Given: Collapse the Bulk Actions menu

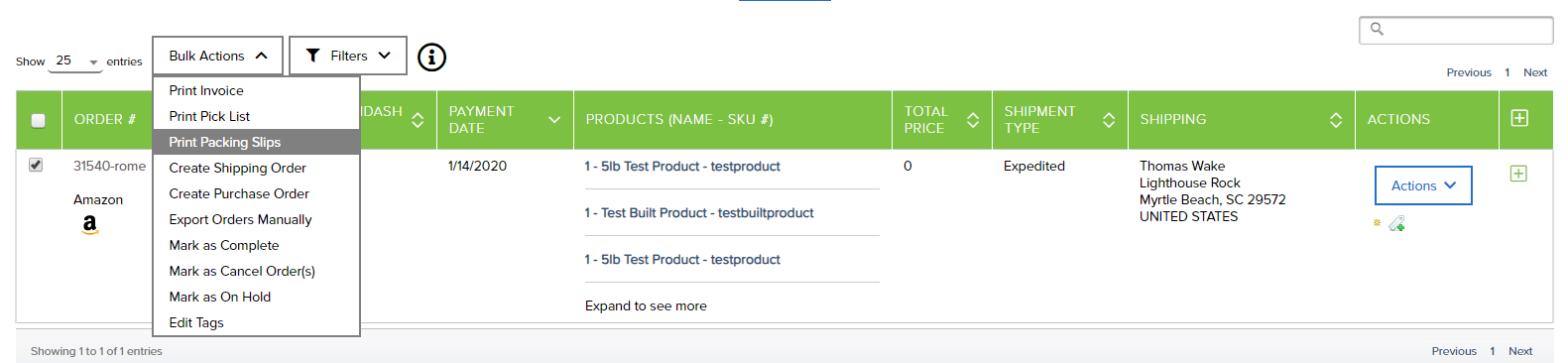Looking at the screenshot, I should (x=218, y=56).
